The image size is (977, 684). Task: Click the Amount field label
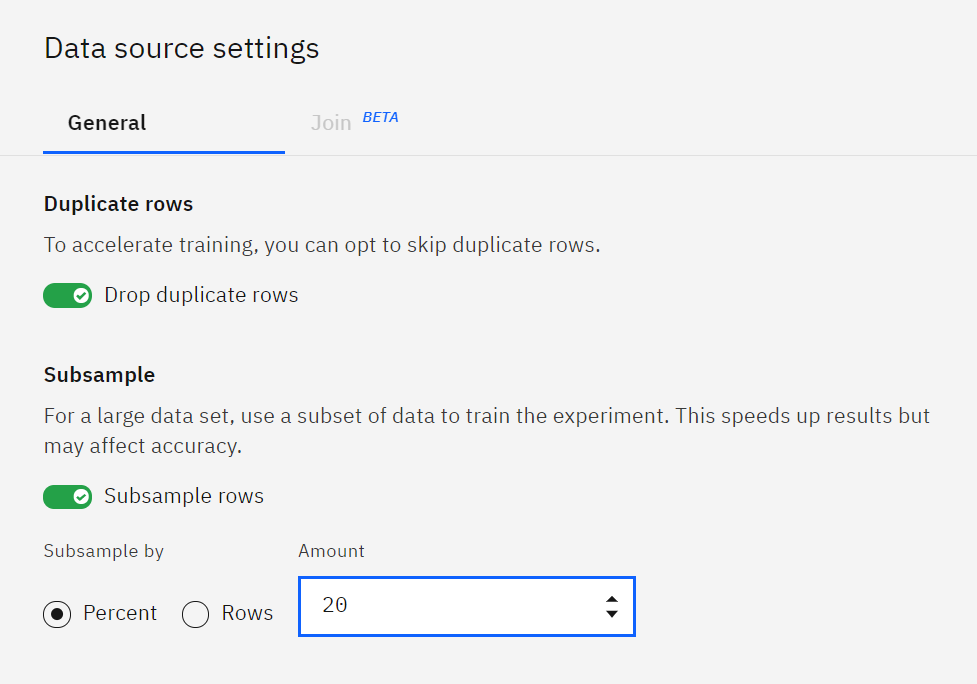(331, 551)
